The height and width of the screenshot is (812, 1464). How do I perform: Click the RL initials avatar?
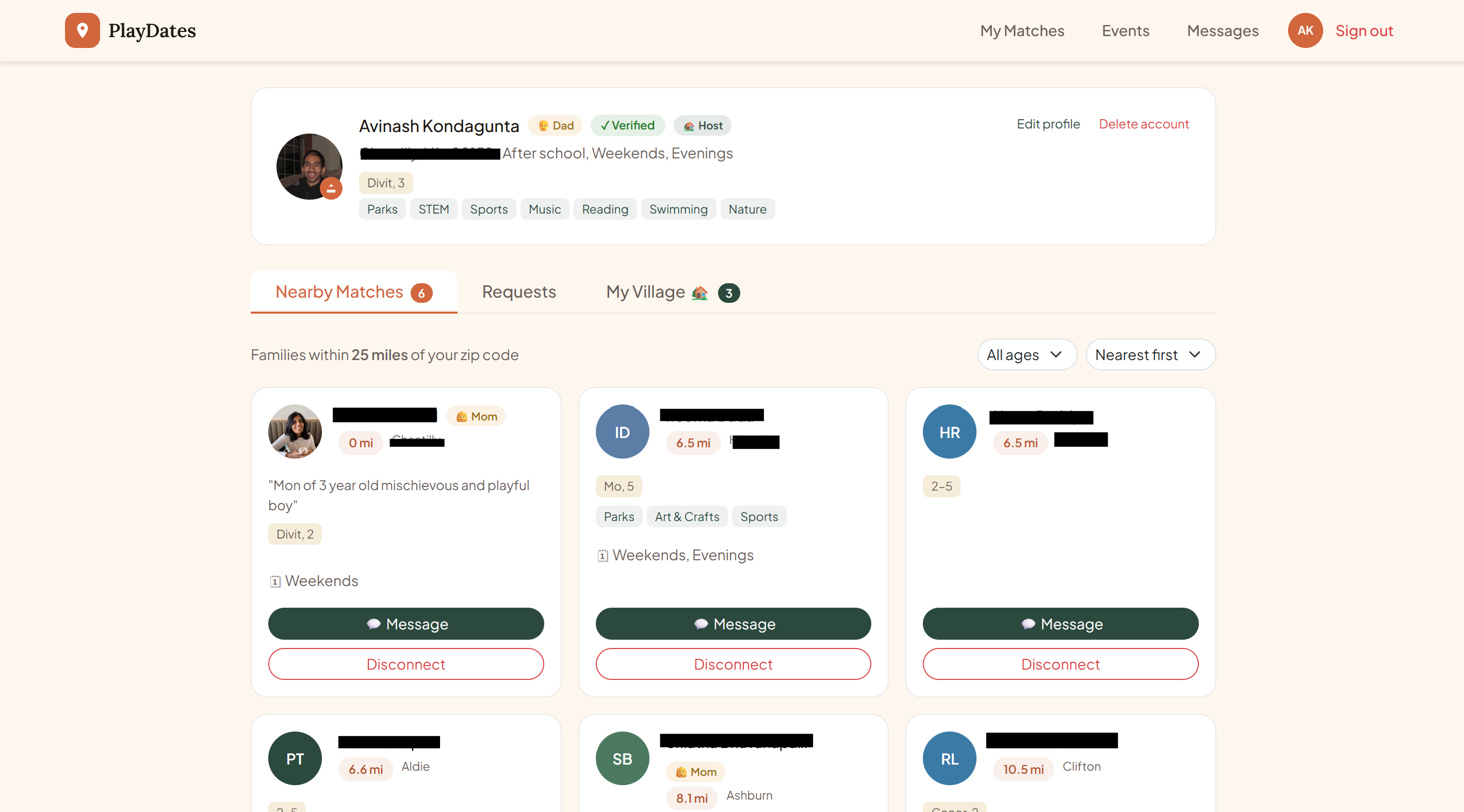949,758
